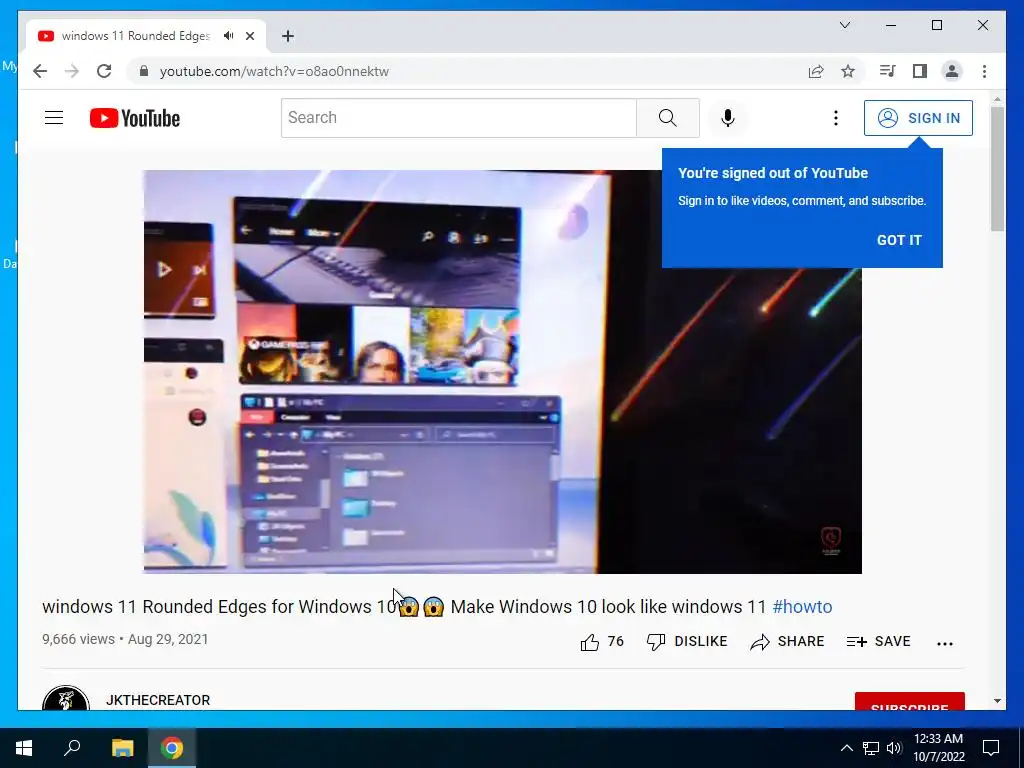Image resolution: width=1024 pixels, height=768 pixels.
Task: Subscribe to the JKTHECREATOR channel
Action: (909, 701)
